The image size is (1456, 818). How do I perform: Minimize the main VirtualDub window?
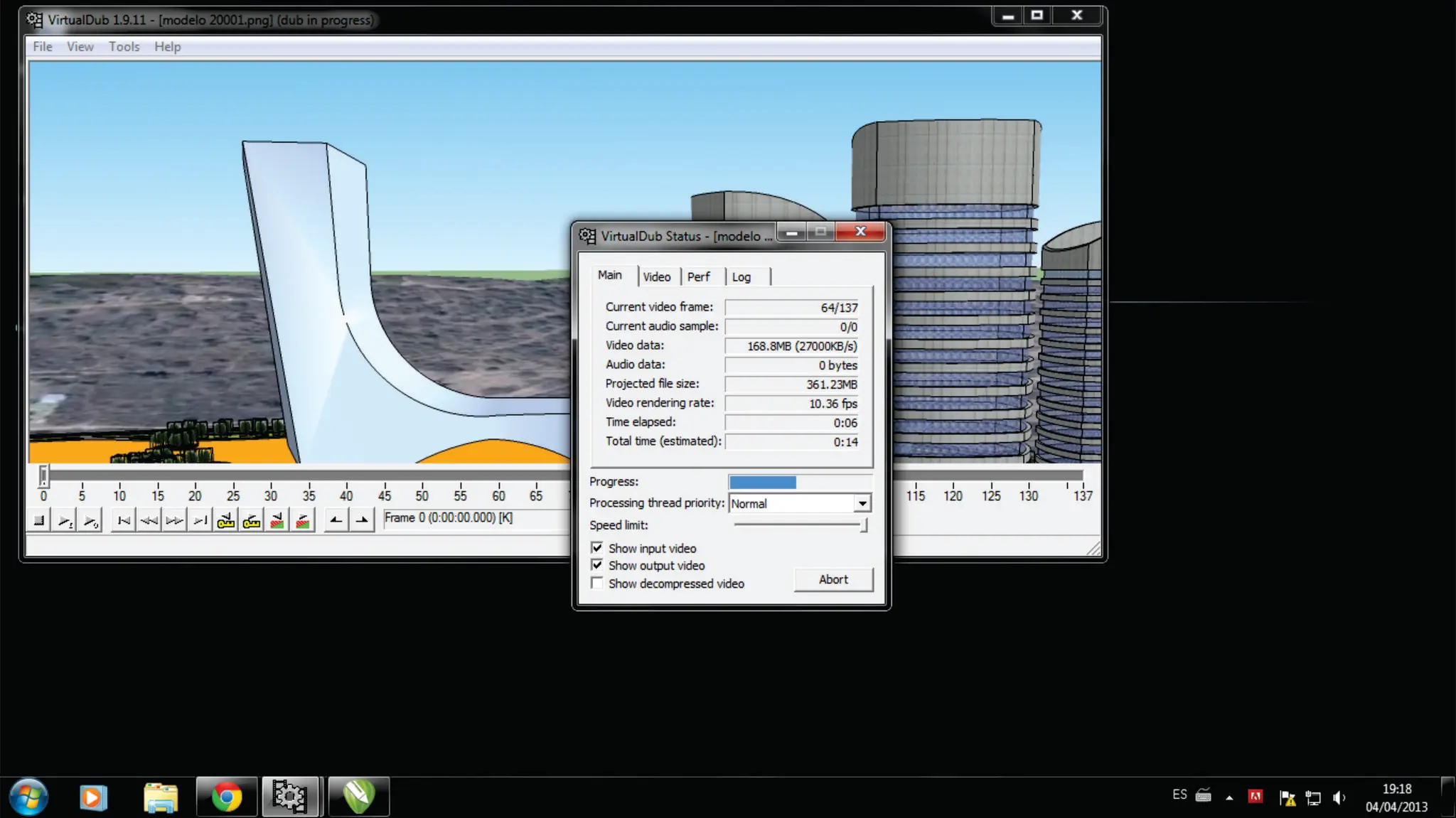tap(1008, 16)
